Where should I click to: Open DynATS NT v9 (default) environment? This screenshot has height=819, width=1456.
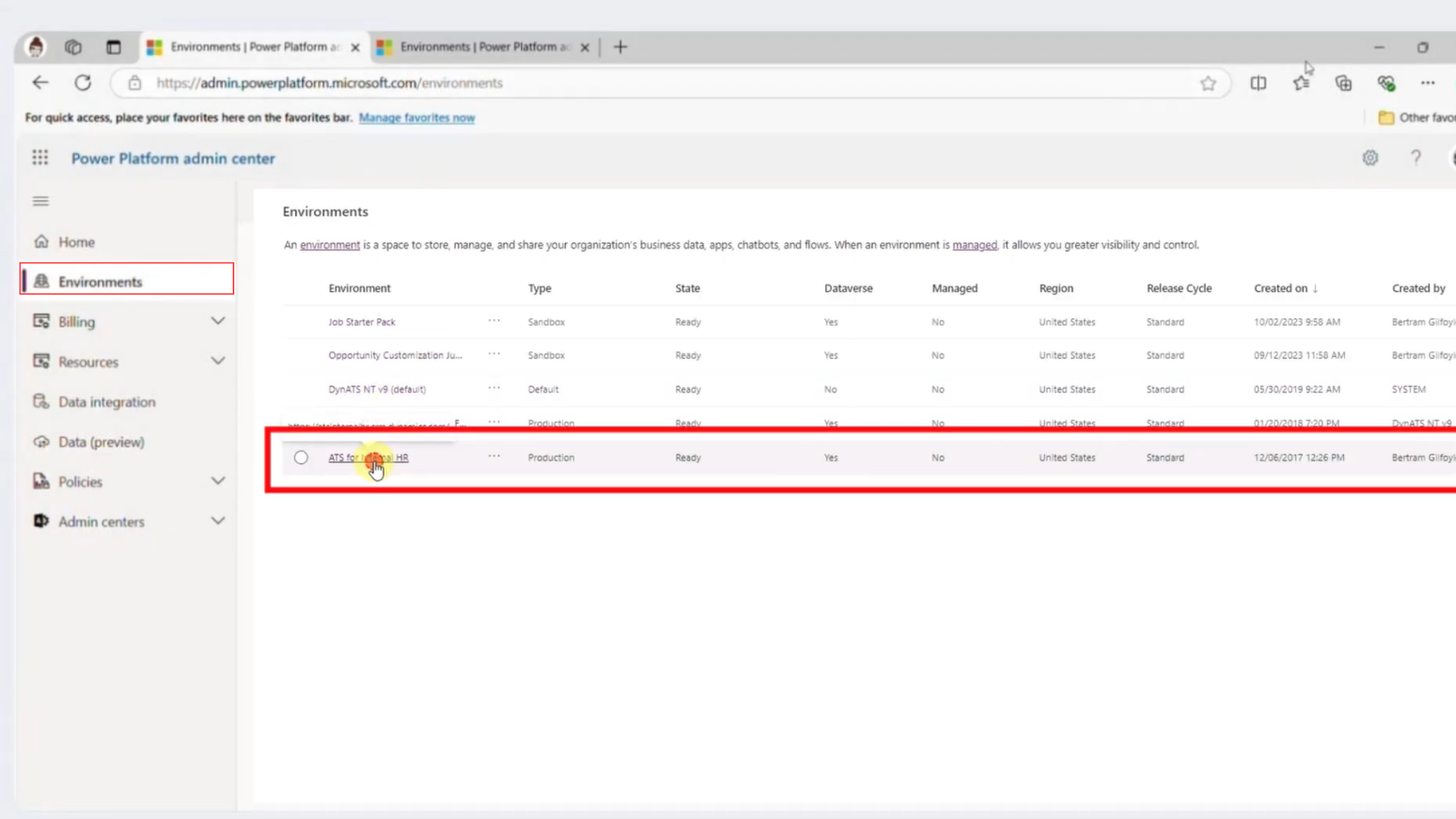(377, 389)
